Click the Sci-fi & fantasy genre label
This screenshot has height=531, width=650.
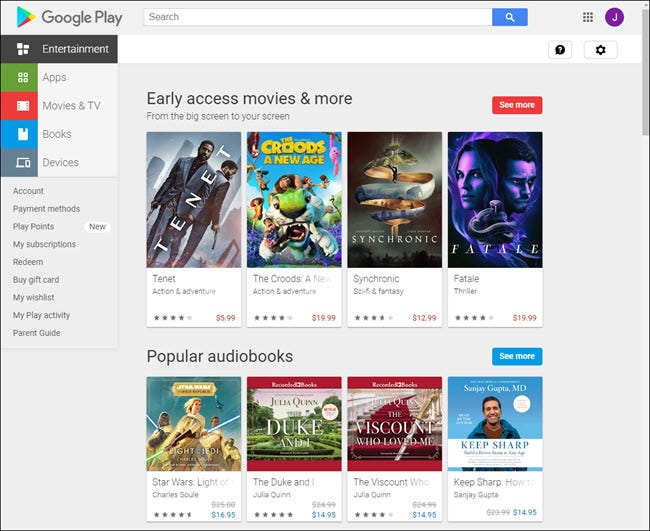pyautogui.click(x=378, y=291)
